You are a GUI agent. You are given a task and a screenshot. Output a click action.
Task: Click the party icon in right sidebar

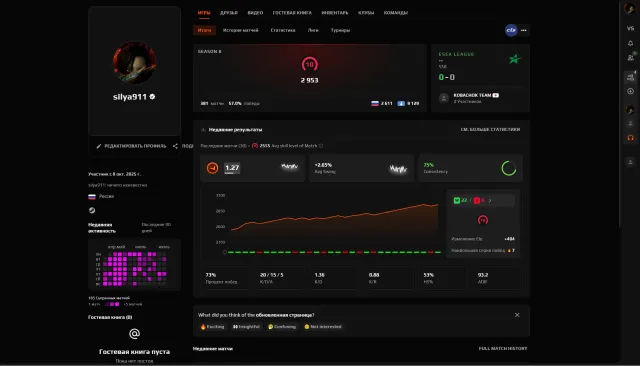coord(630,77)
